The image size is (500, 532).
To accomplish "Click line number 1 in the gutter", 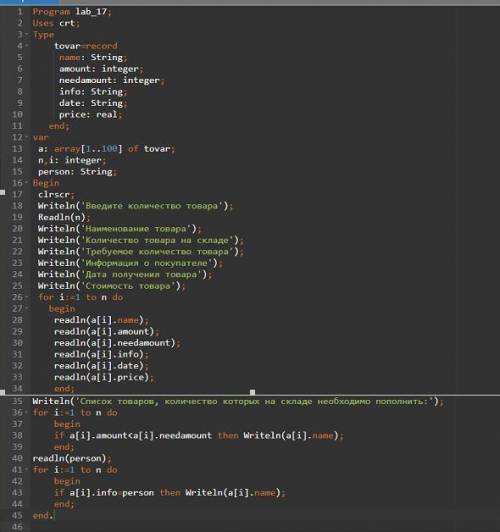I will coord(20,12).
